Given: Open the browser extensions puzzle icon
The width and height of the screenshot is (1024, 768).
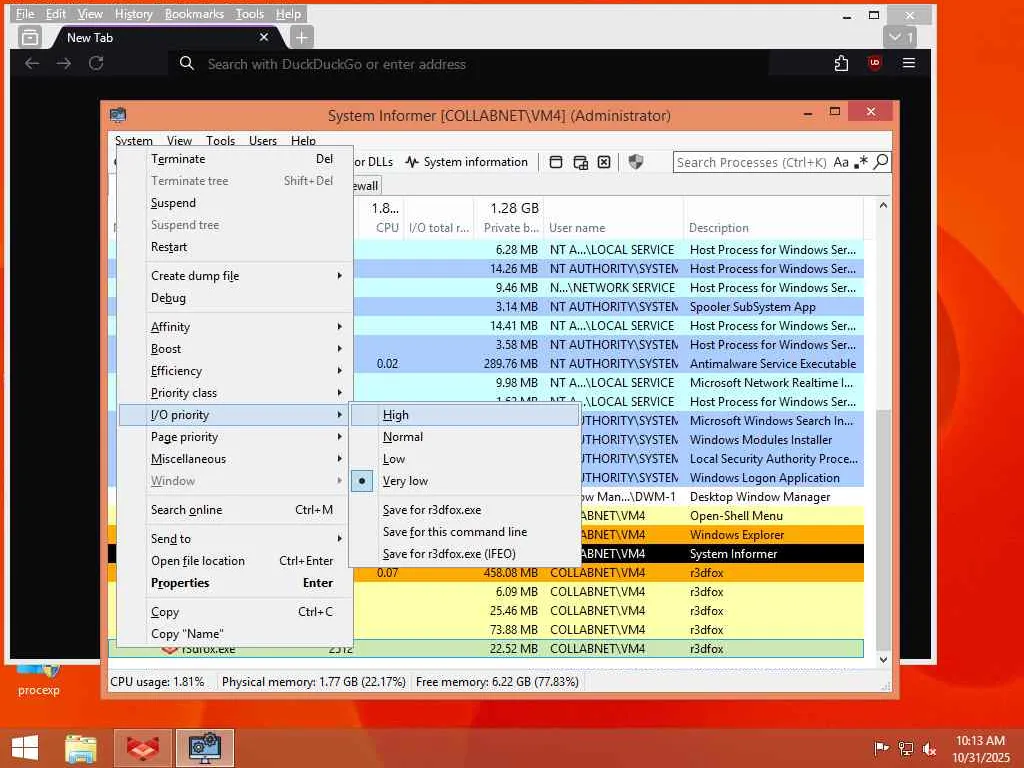Looking at the screenshot, I should 841,63.
